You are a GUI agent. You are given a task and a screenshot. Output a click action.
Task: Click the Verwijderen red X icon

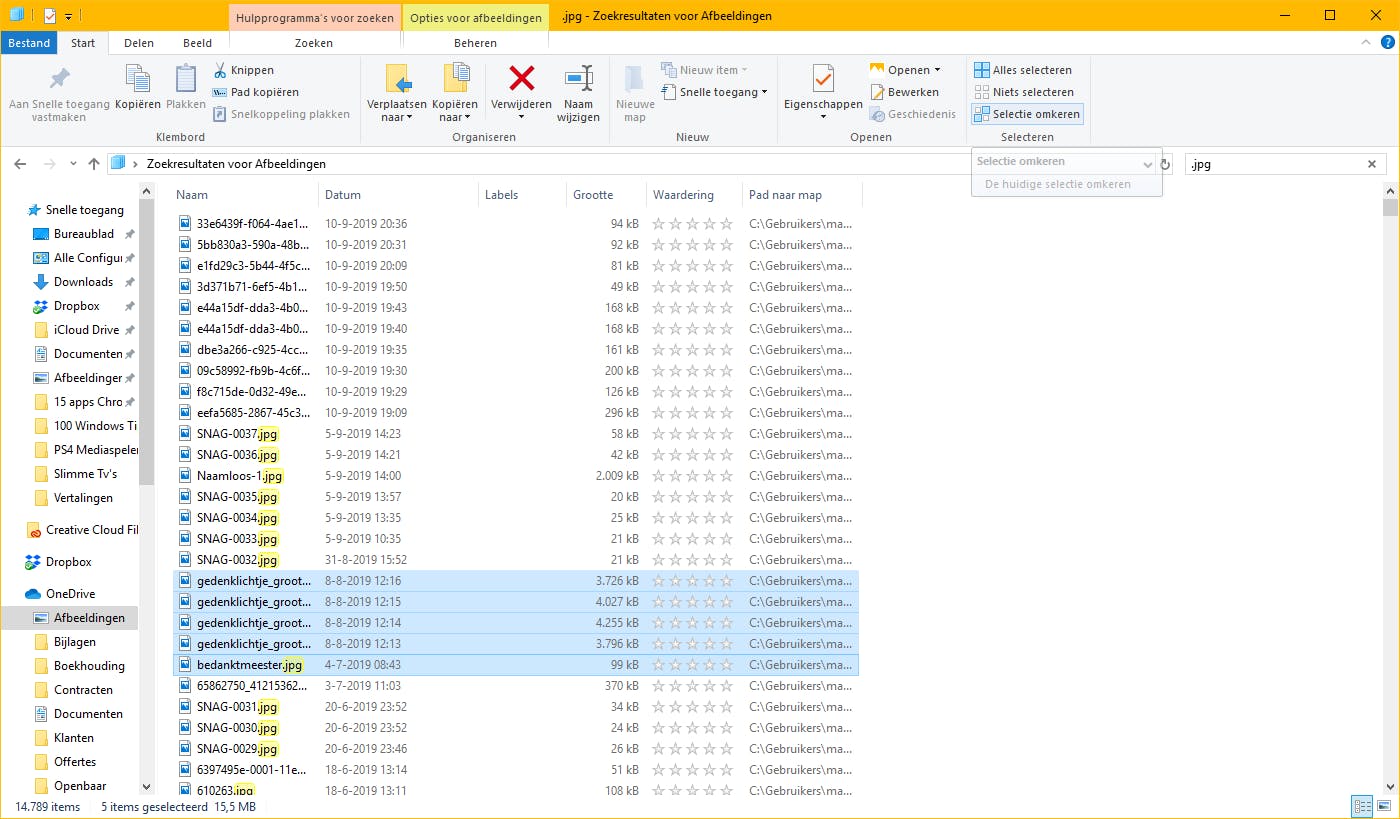click(x=521, y=79)
